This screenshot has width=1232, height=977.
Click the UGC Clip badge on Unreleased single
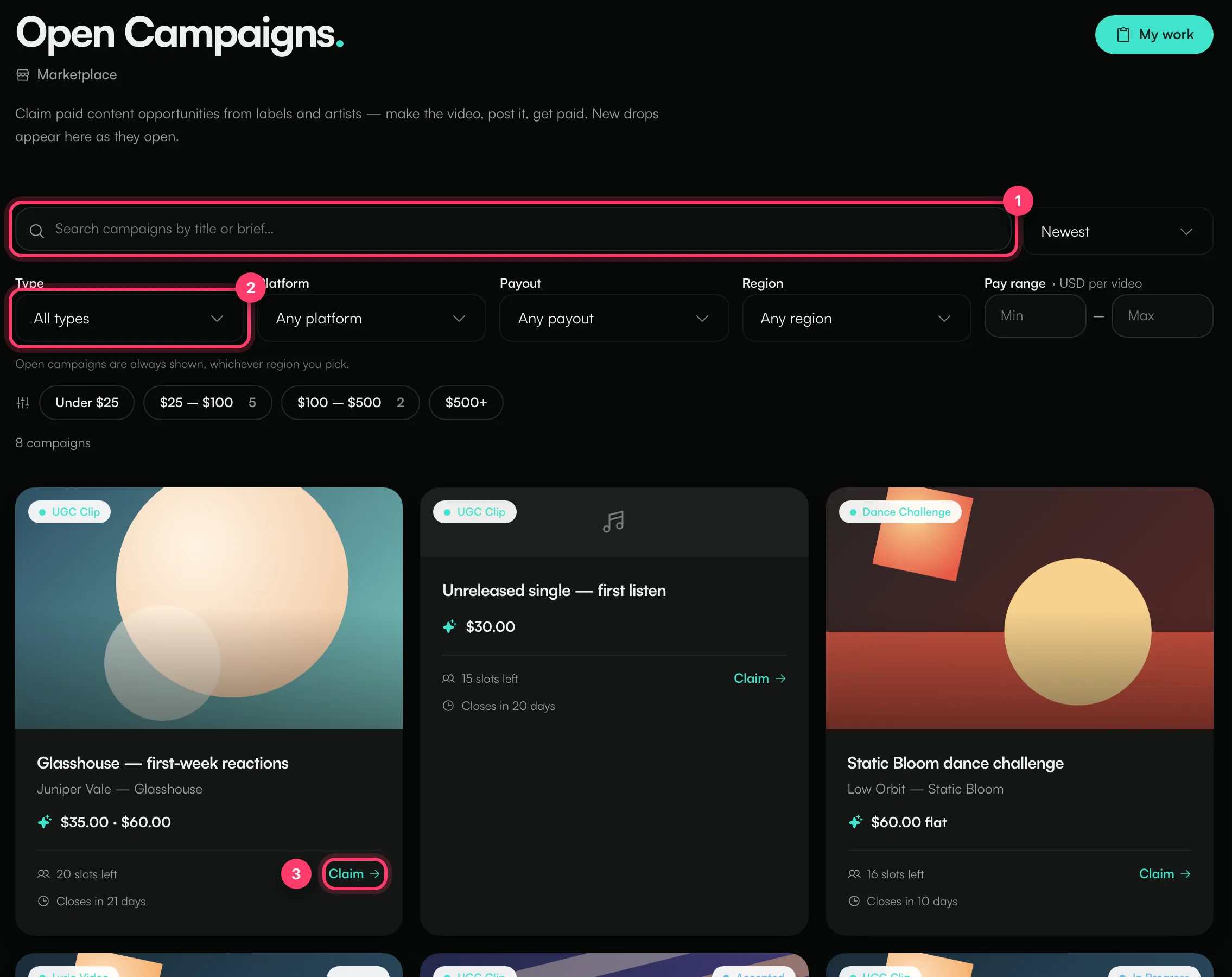point(475,512)
